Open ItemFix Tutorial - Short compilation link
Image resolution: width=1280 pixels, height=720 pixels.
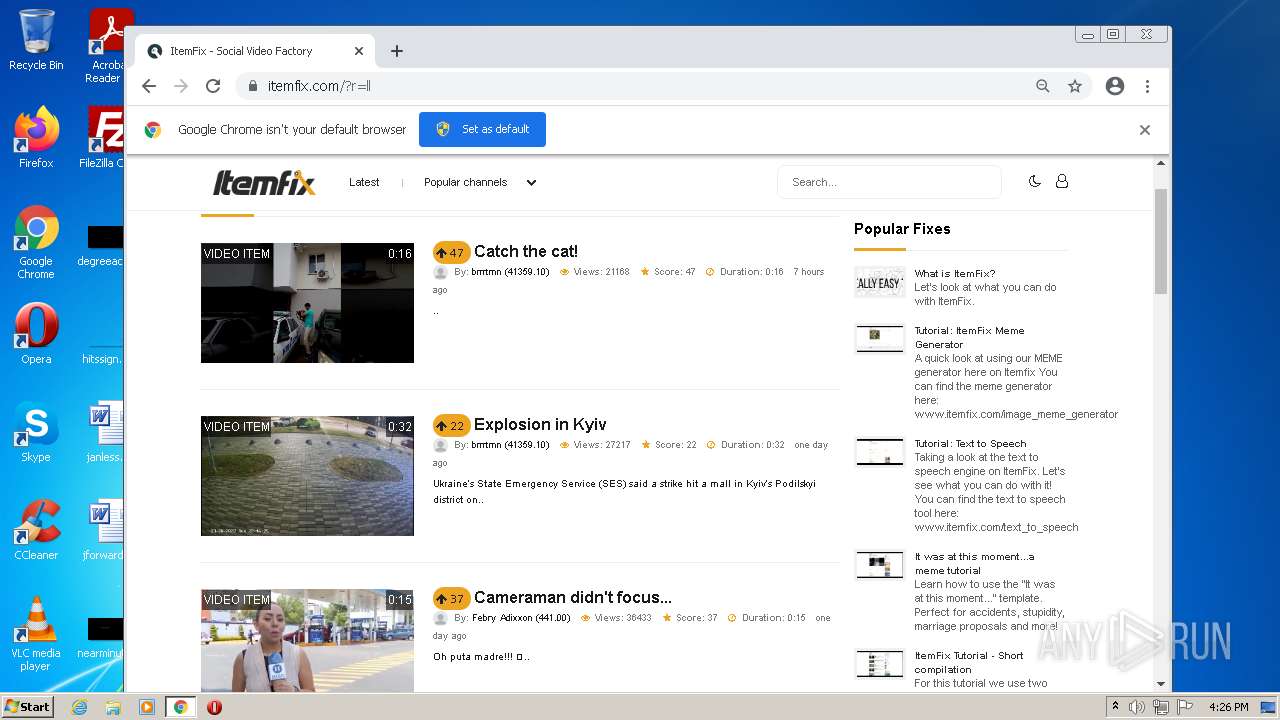point(969,662)
